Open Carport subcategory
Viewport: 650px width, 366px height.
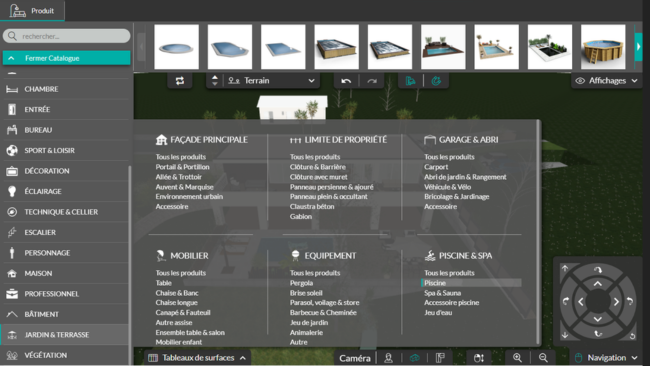point(436,167)
